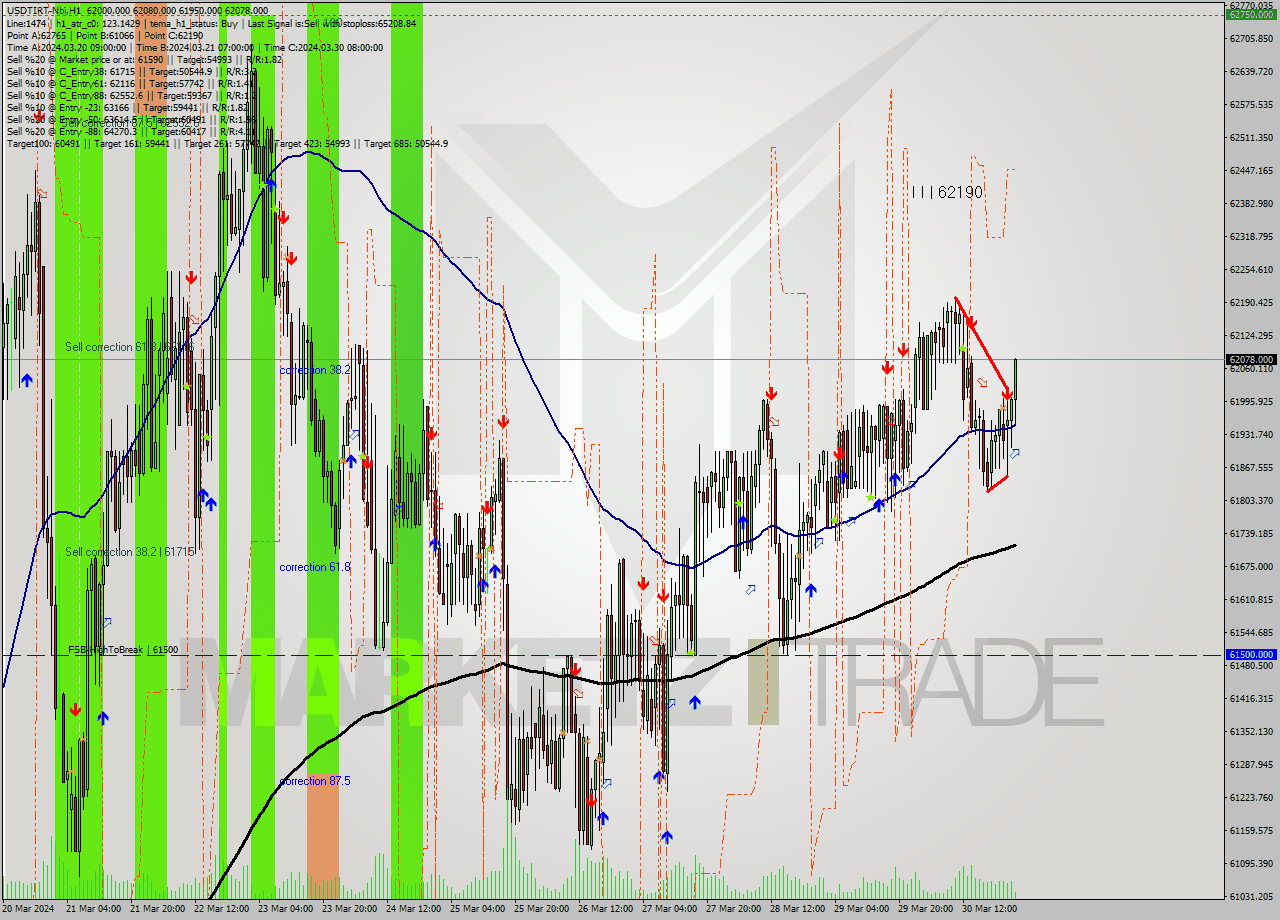This screenshot has width=1280, height=920.
Task: Click the thick red downtrend line near 30 Mar
Action: 982,345
